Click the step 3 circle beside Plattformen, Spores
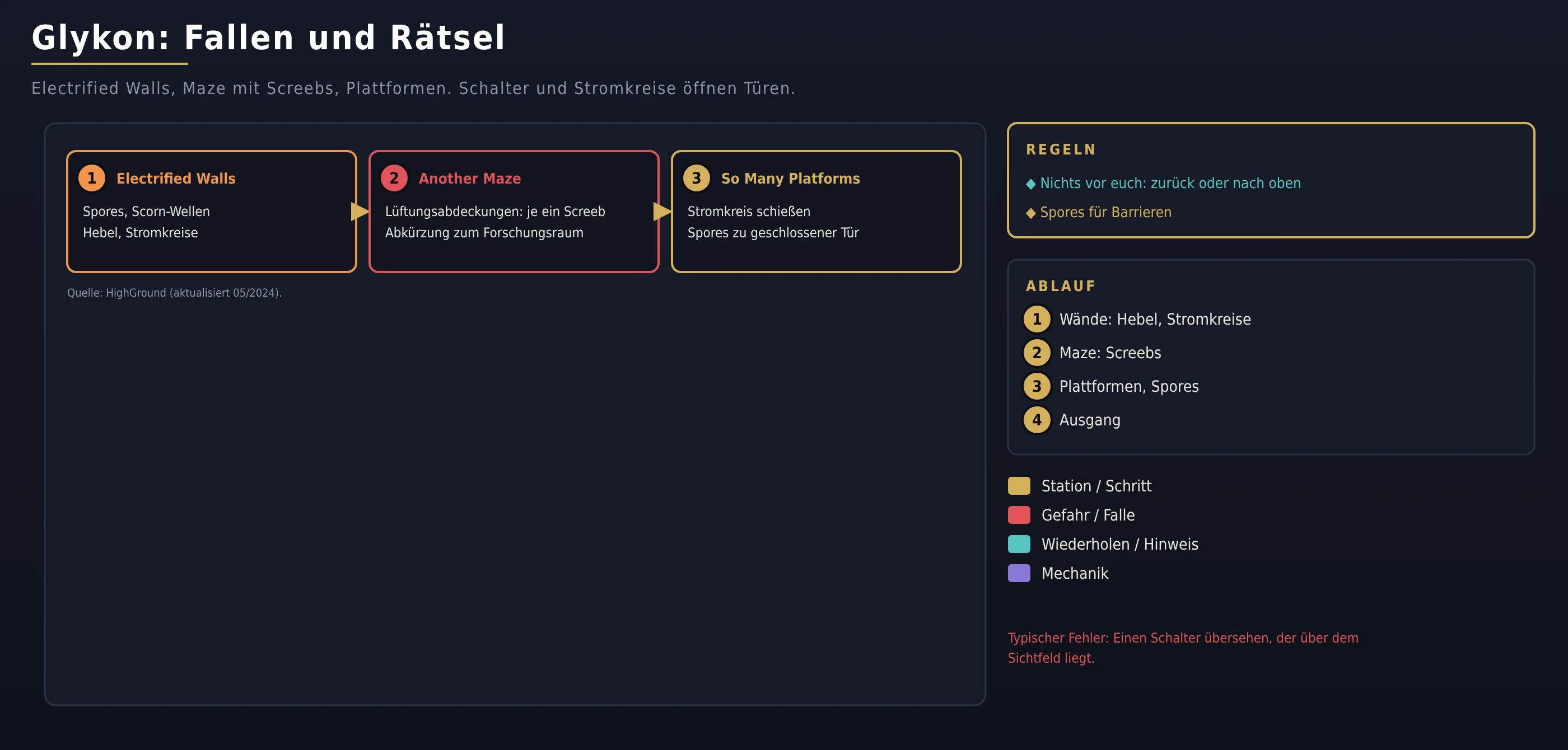 [1037, 386]
